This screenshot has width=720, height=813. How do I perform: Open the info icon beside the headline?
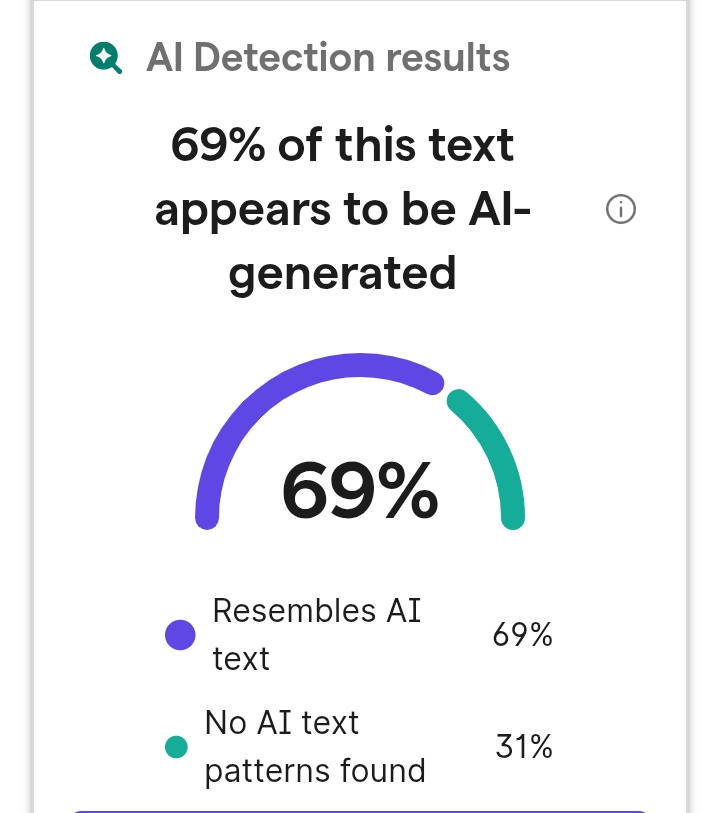click(x=621, y=210)
